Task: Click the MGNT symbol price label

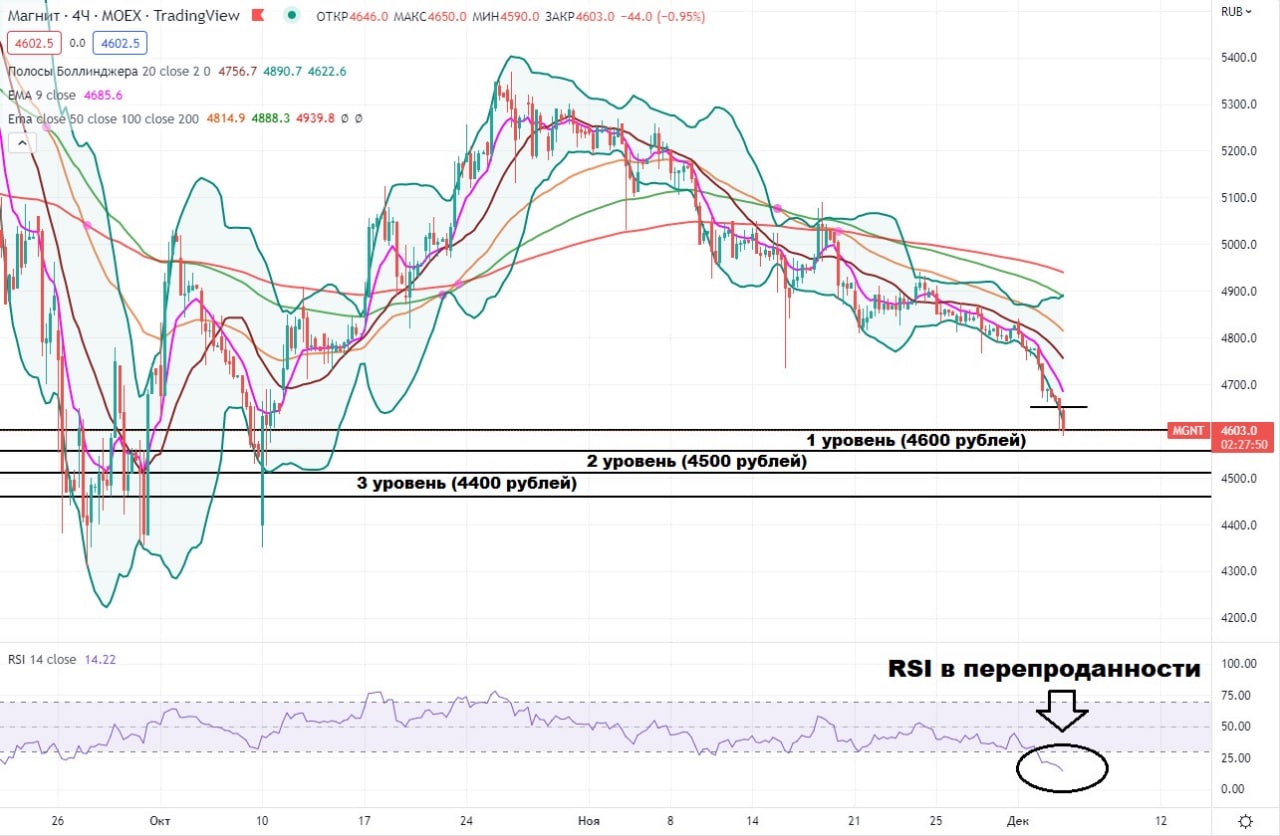Action: coord(1187,430)
